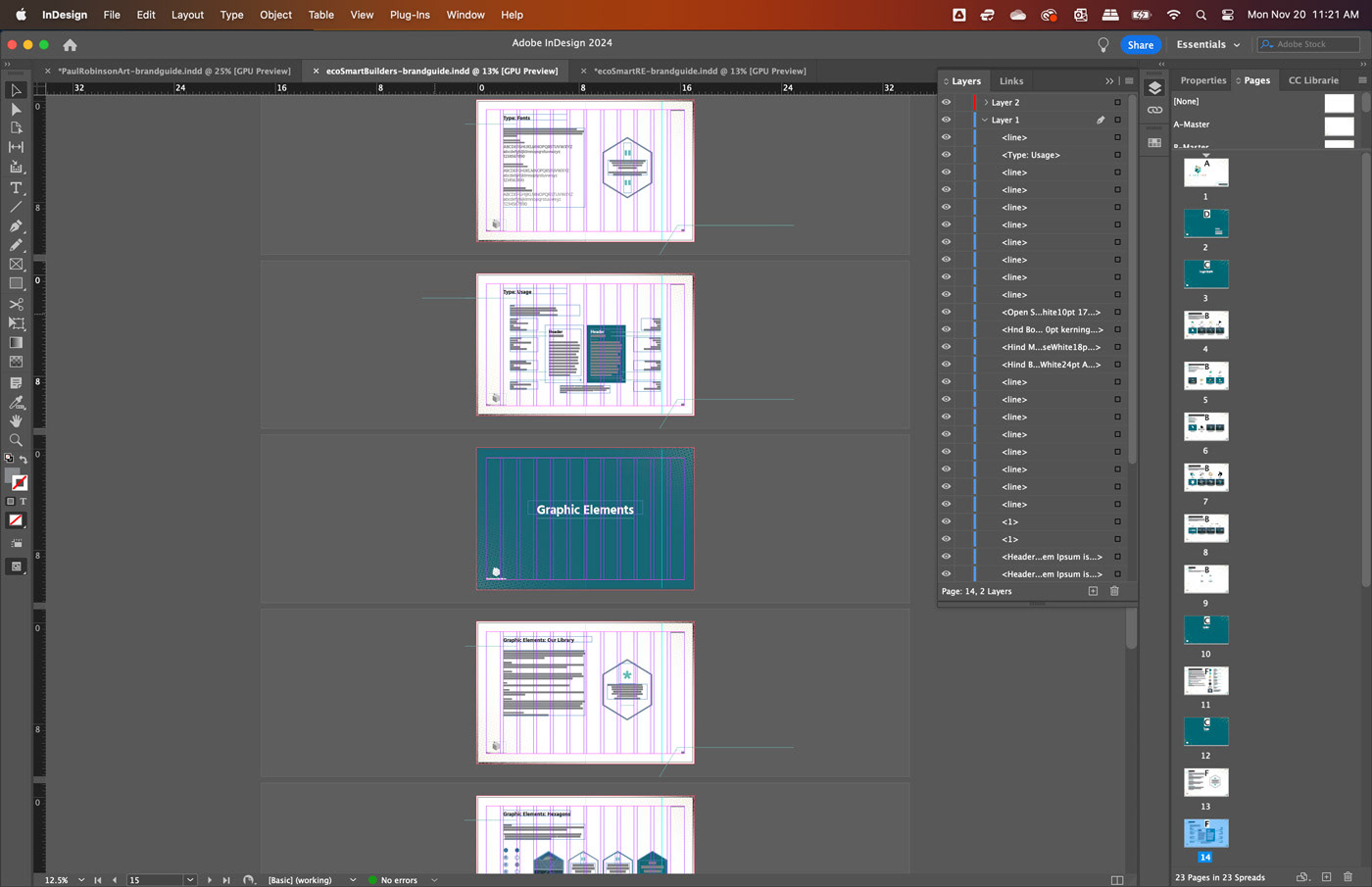The width and height of the screenshot is (1372, 887).
Task: Go to last page button in status bar
Action: tap(226, 880)
